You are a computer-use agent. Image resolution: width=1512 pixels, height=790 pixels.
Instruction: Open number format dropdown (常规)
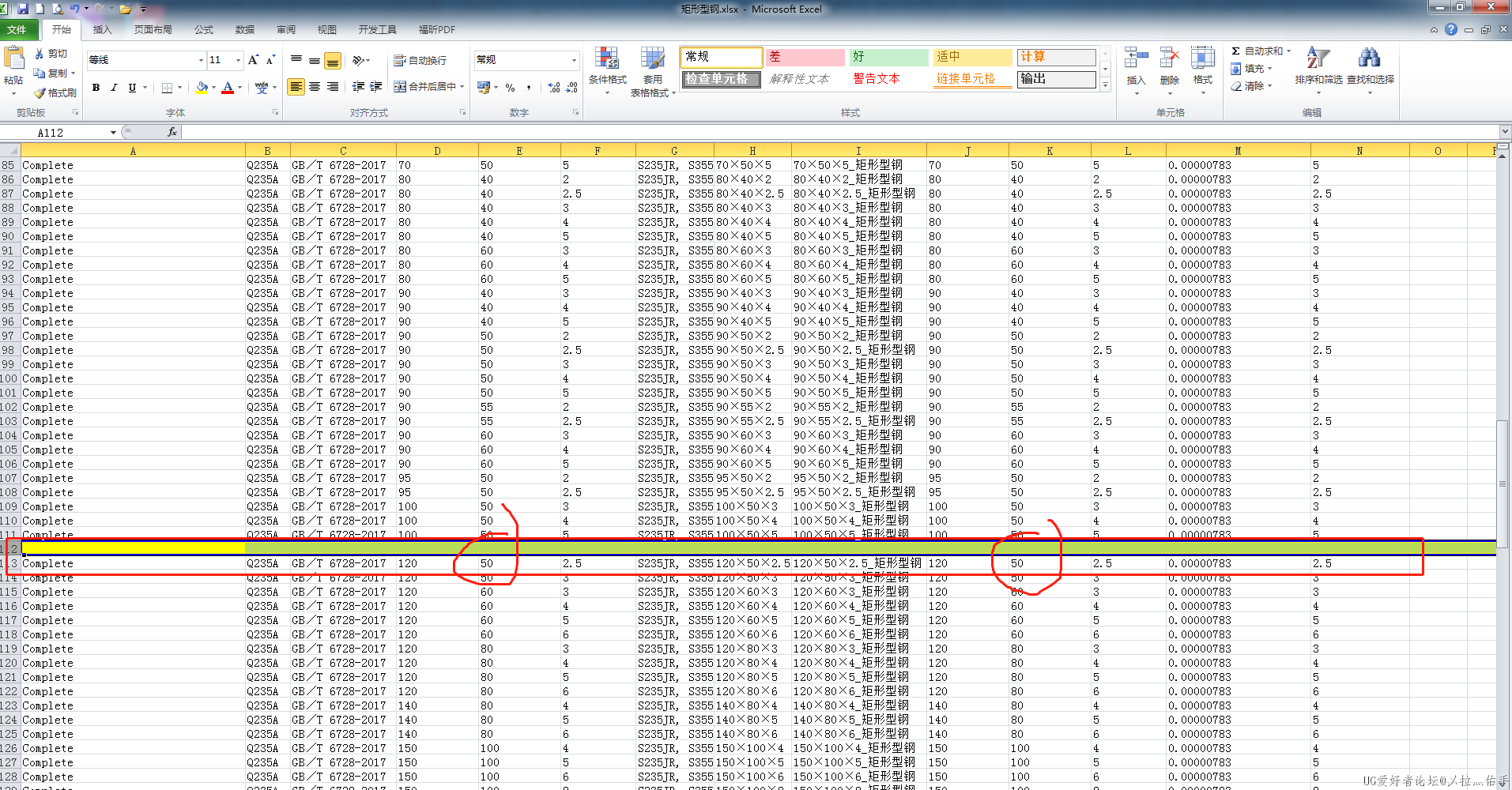tap(574, 60)
